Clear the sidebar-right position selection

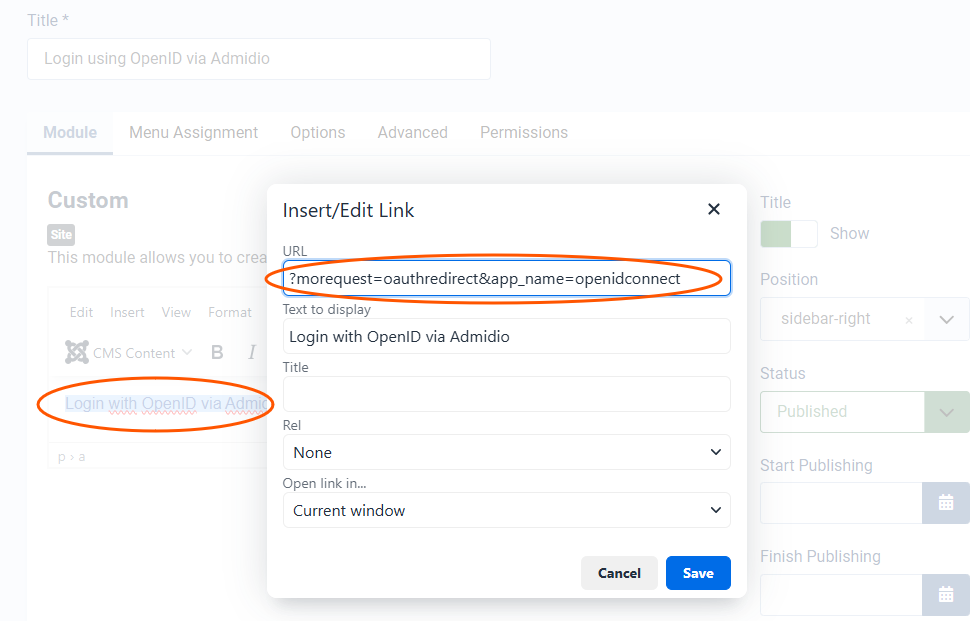(x=908, y=320)
